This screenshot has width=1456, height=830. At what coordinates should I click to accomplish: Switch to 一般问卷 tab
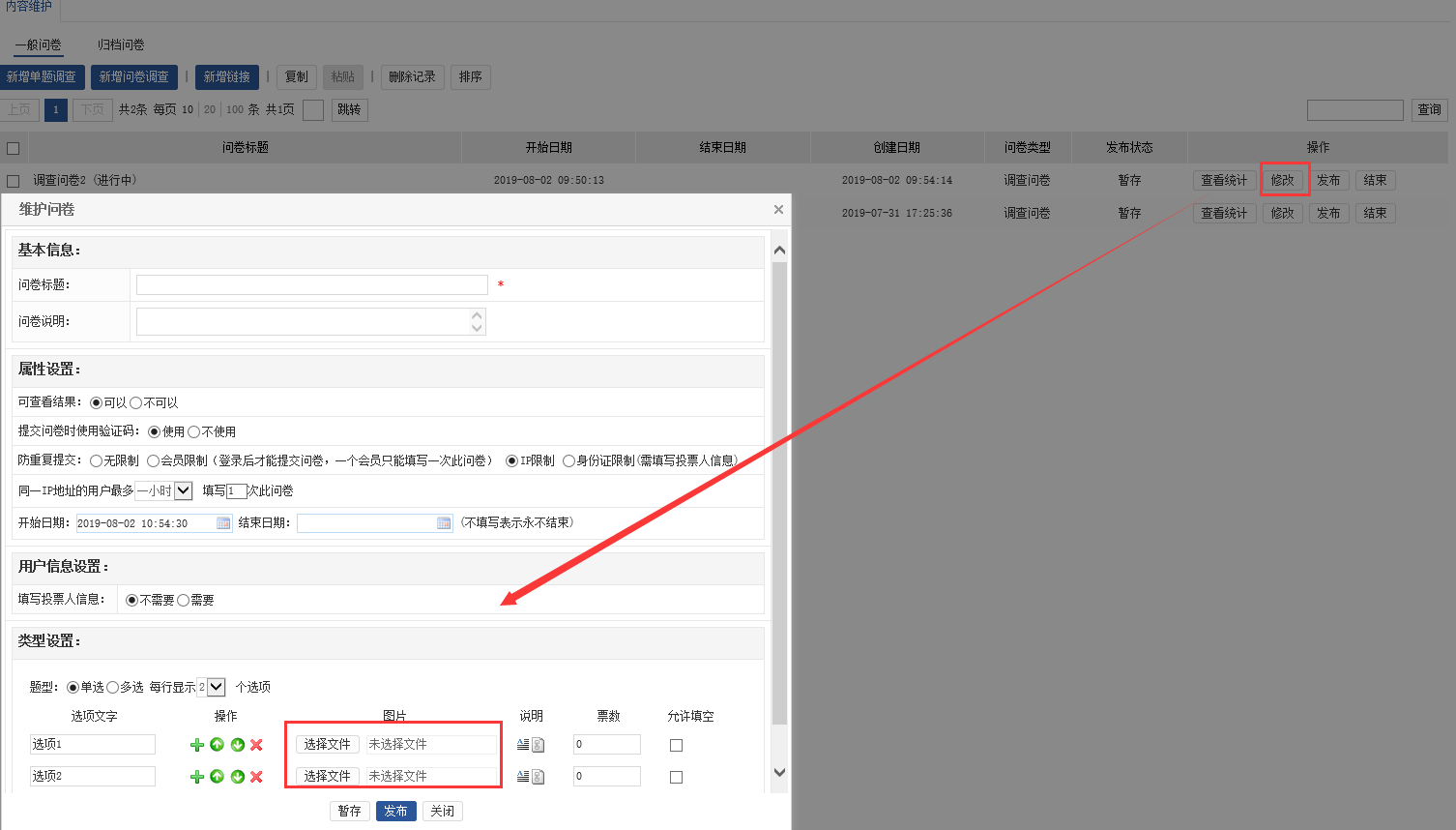(x=38, y=44)
